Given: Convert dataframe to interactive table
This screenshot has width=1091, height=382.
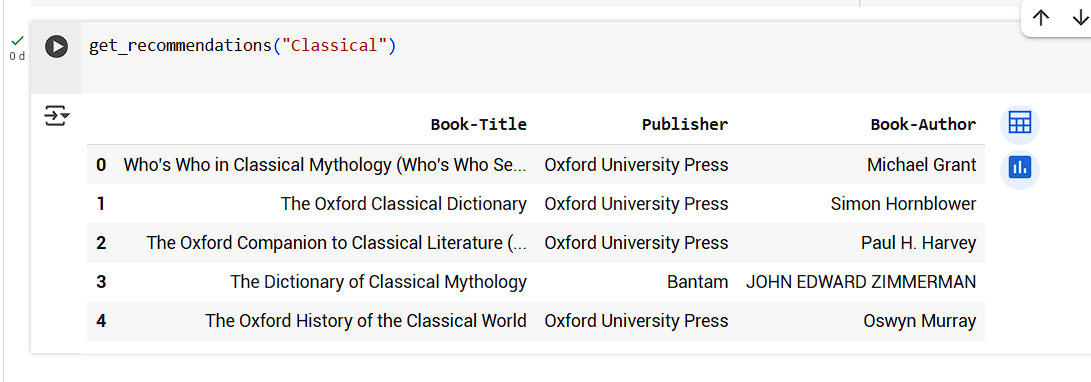Looking at the screenshot, I should click(x=1019, y=125).
